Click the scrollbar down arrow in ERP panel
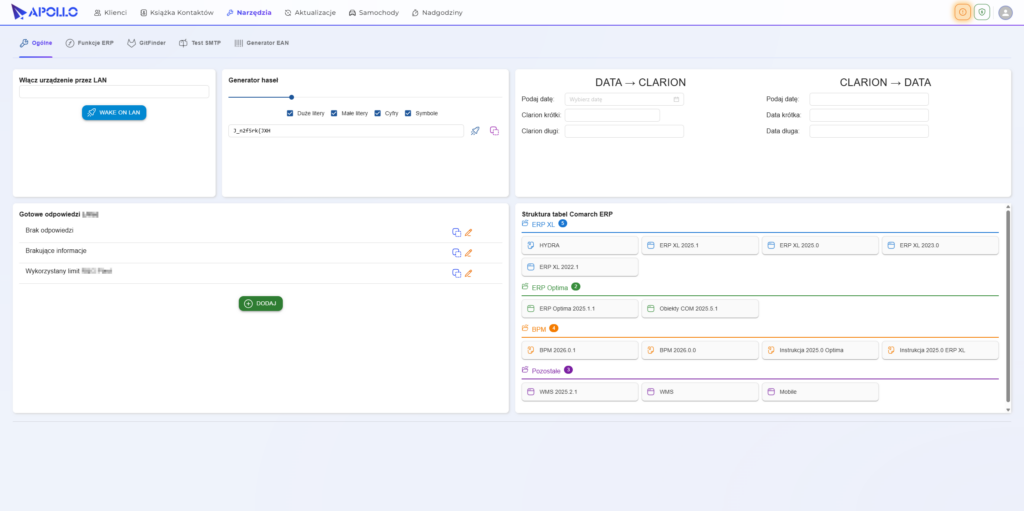The width and height of the screenshot is (1024, 511). click(x=1008, y=410)
